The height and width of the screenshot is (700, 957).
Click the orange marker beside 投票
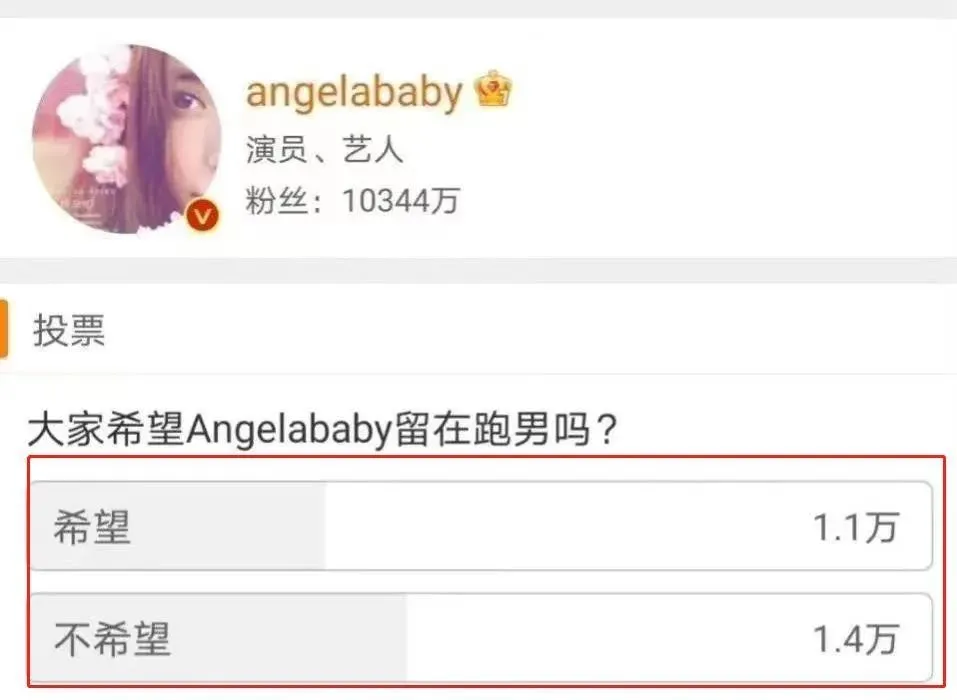4,329
